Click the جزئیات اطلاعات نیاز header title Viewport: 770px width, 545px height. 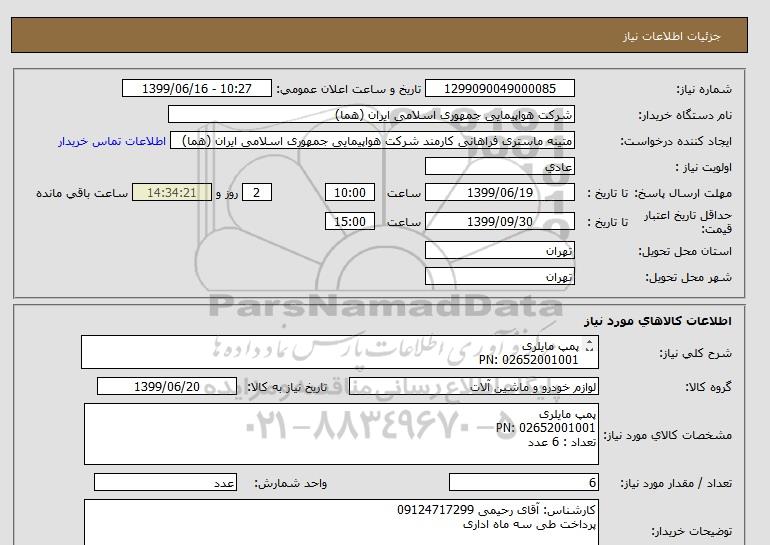[x=671, y=36]
